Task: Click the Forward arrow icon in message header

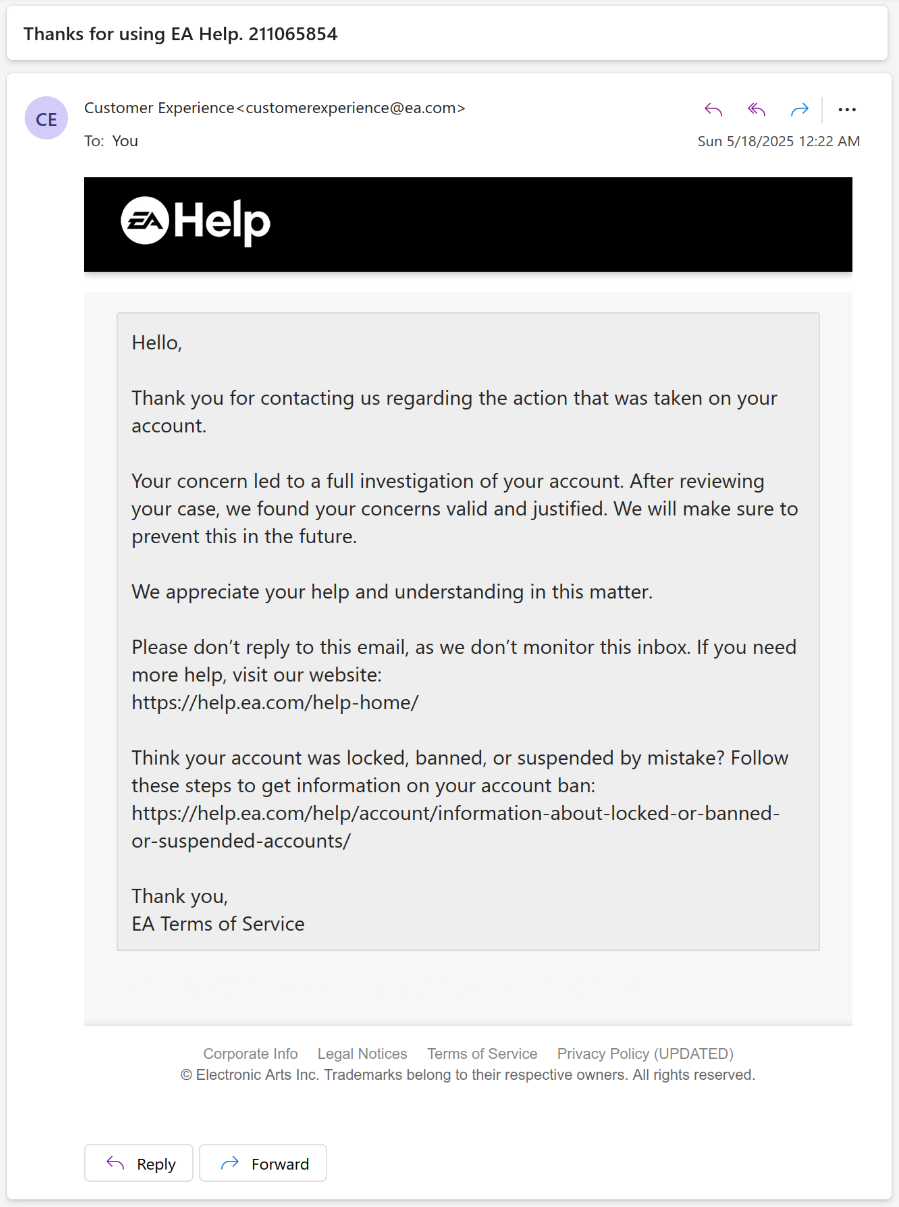Action: coord(799,110)
